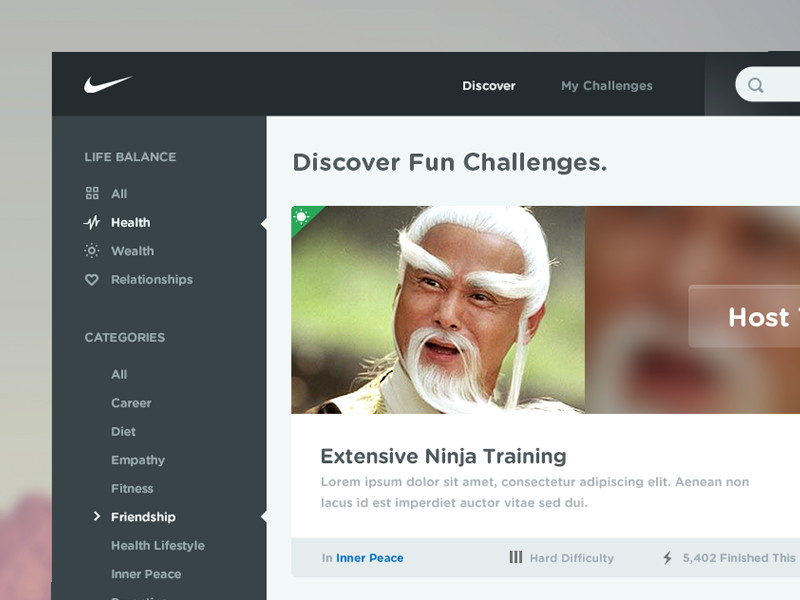Image resolution: width=800 pixels, height=600 pixels.
Task: Click the CATEGORIES section header
Action: tap(124, 338)
